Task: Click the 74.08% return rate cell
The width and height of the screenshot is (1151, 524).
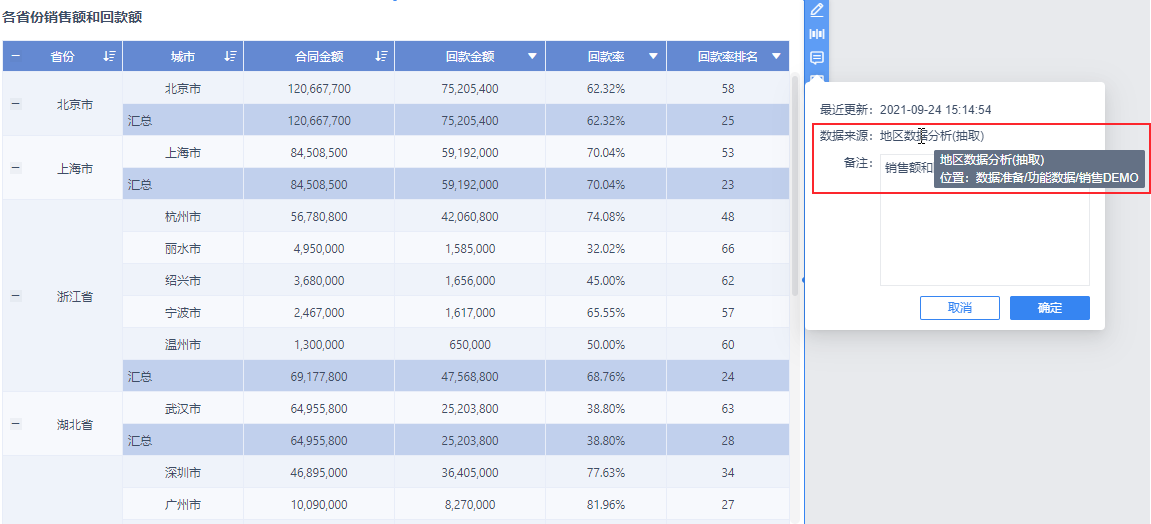Action: pyautogui.click(x=606, y=216)
